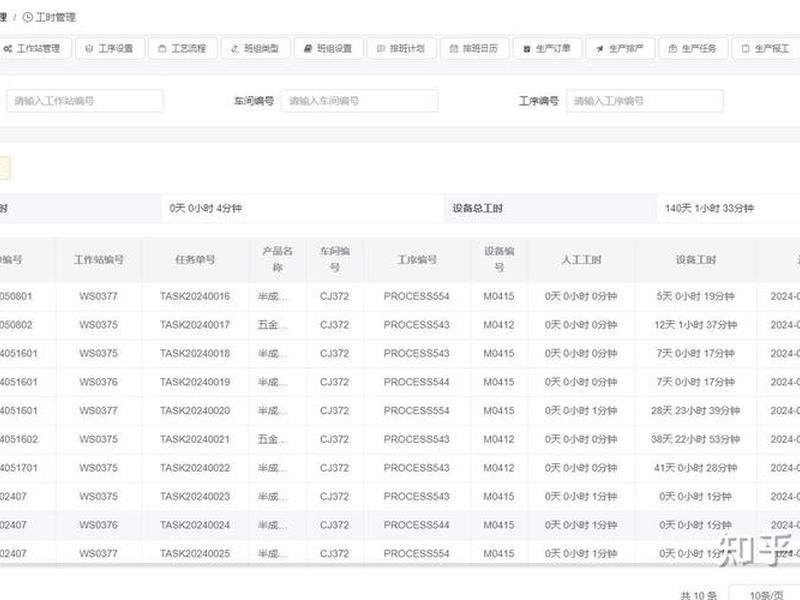Click PROCESS554 in the TASK20240020 row
The height and width of the screenshot is (600, 800).
point(417,411)
